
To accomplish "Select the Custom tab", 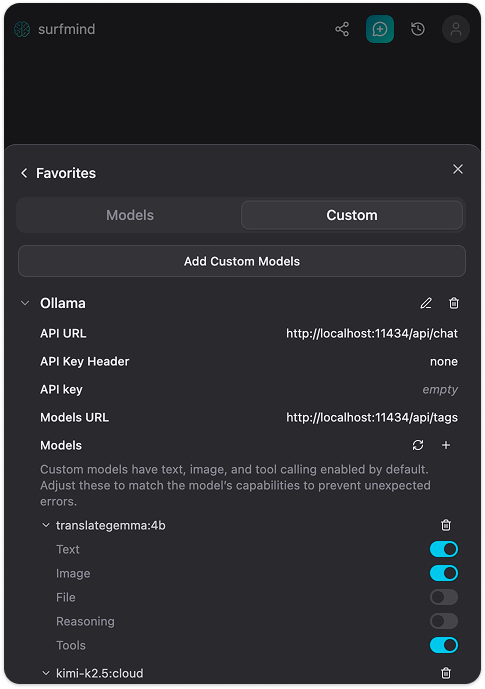I will coord(352,215).
